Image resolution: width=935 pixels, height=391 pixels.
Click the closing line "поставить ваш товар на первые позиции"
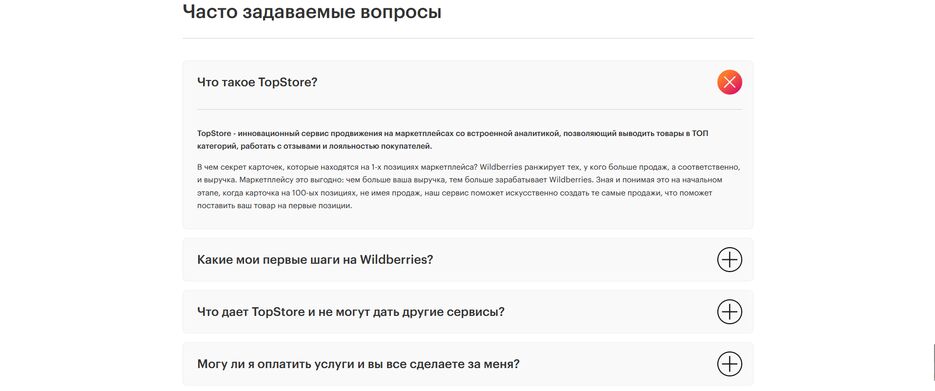click(x=275, y=206)
